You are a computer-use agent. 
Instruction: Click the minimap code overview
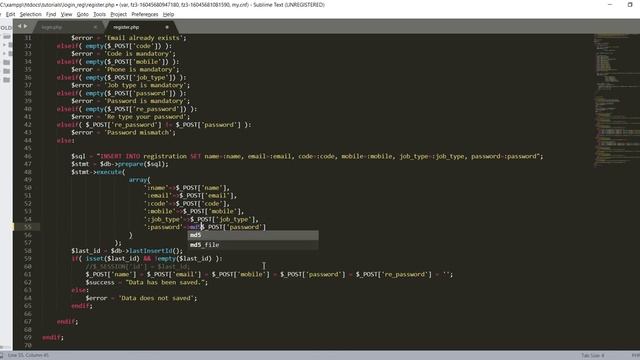point(616,100)
